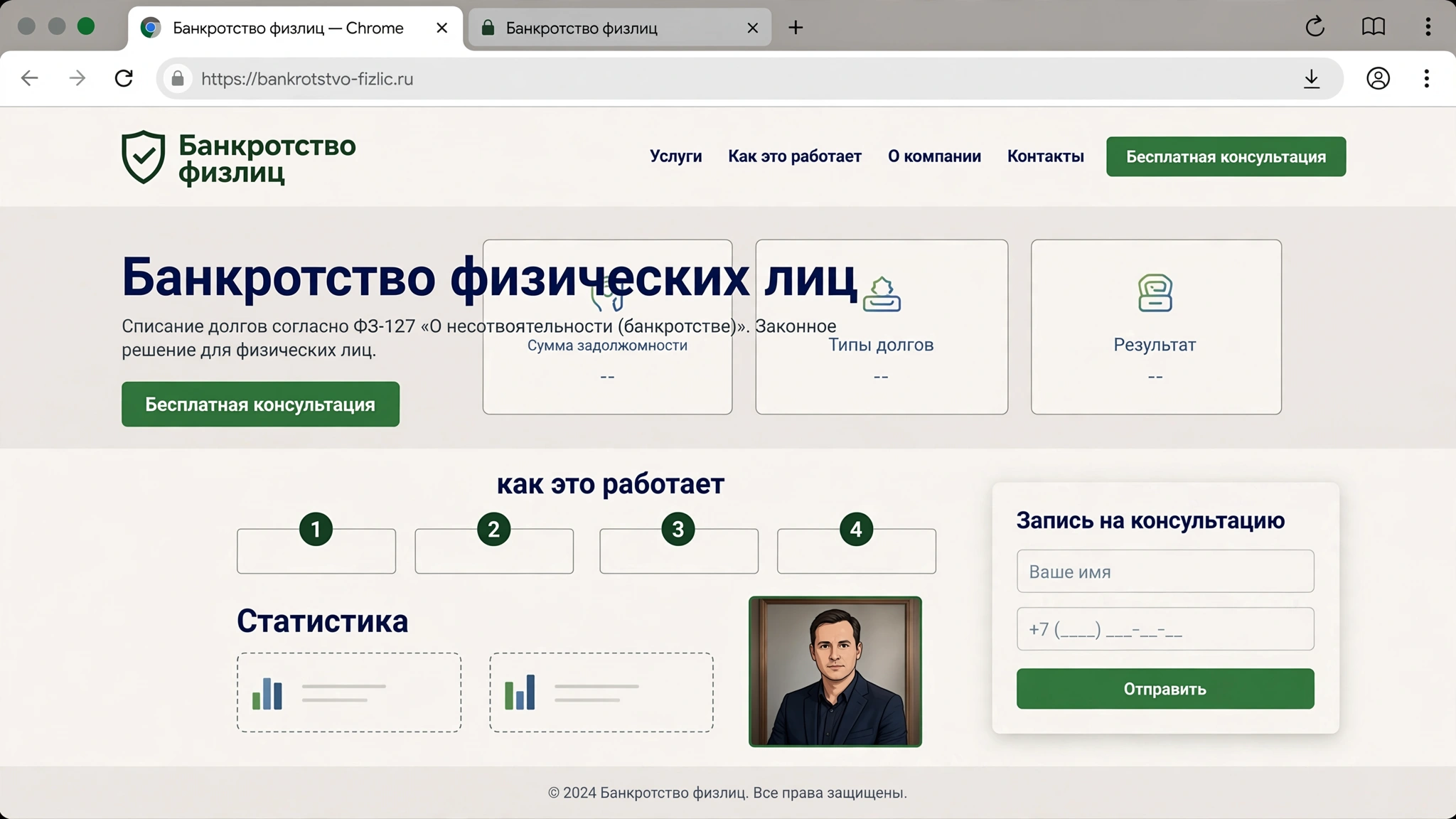Screen dimensions: 1456x819
Task: Select the 'Результат' card label
Action: click(1155, 345)
